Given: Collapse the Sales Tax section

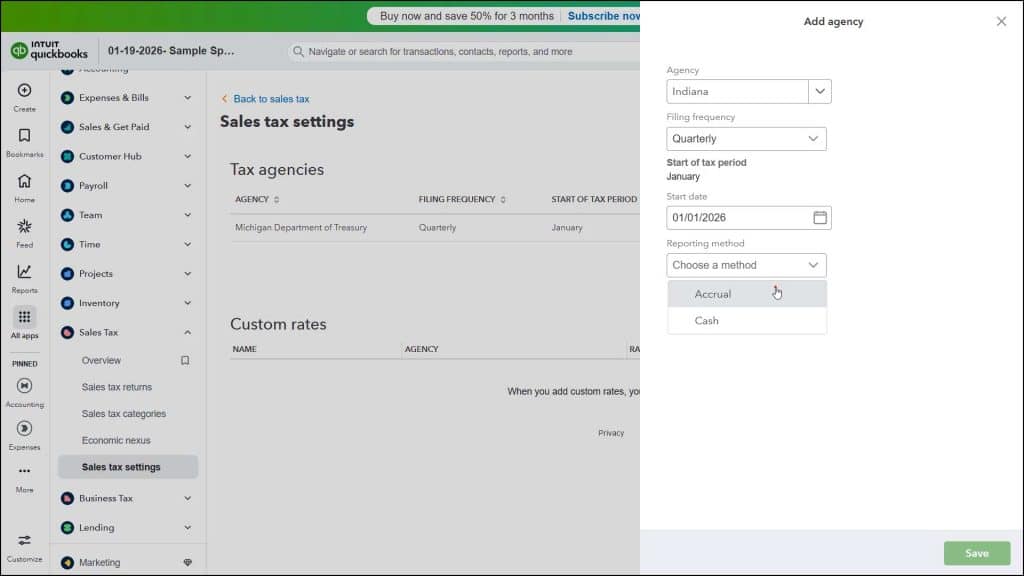Looking at the screenshot, I should tap(187, 331).
